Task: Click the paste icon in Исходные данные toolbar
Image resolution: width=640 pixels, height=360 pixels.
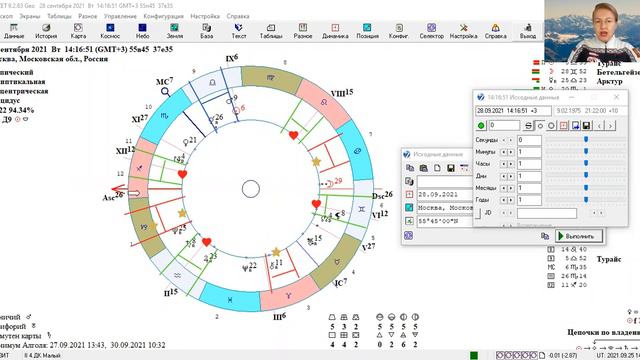Action: pyautogui.click(x=424, y=168)
